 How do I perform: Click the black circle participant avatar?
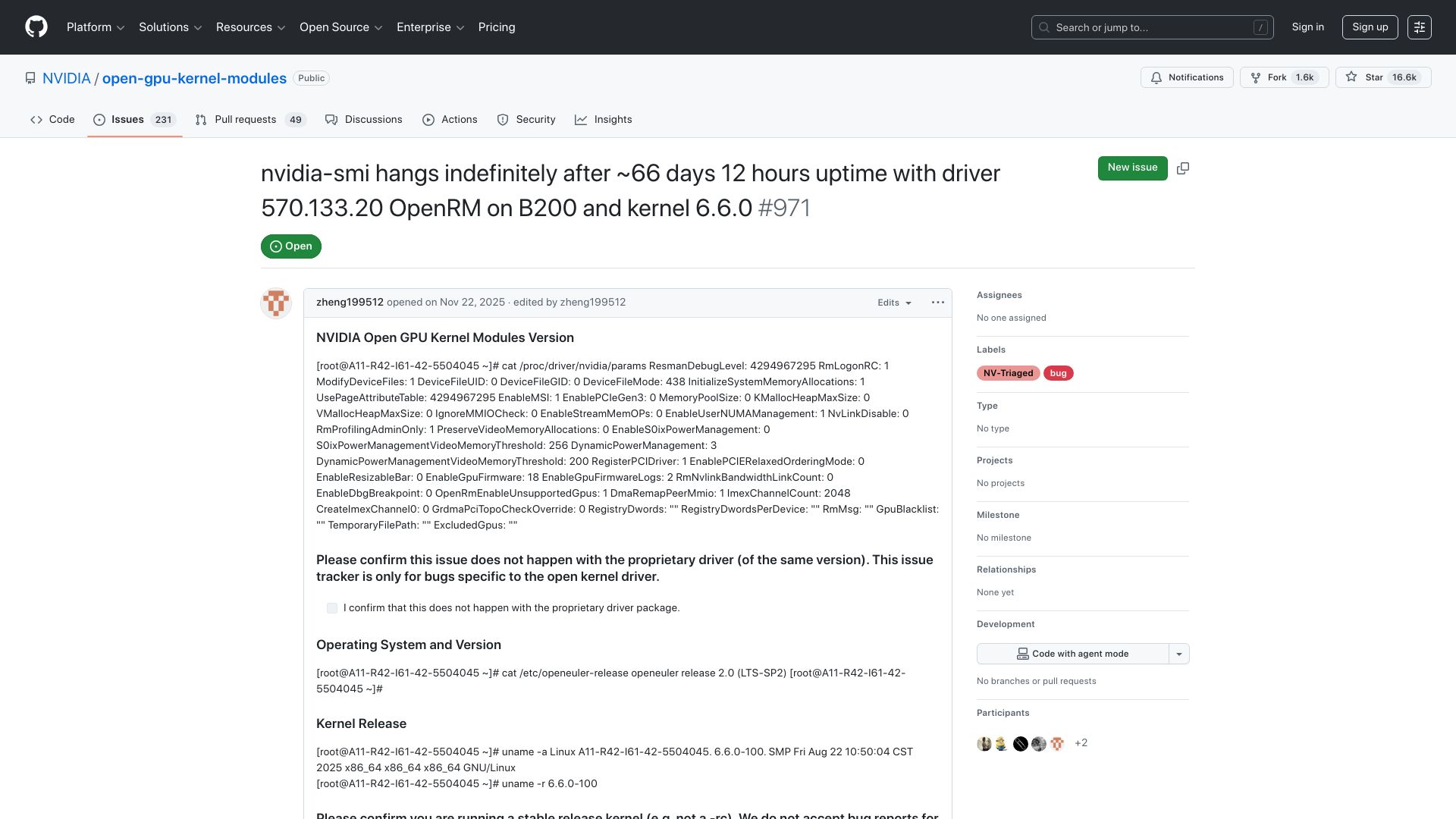(x=1021, y=744)
